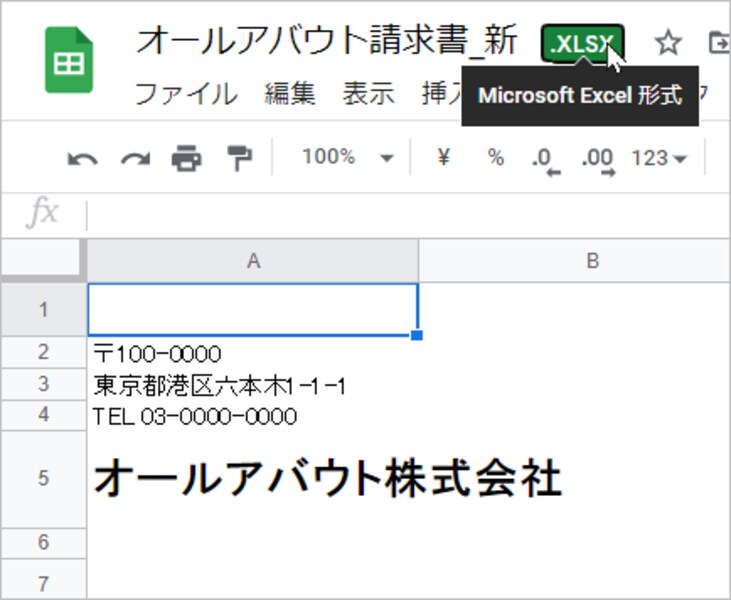Select the empty cell A1
Screen dimensions: 731x600
pyautogui.click(x=253, y=309)
